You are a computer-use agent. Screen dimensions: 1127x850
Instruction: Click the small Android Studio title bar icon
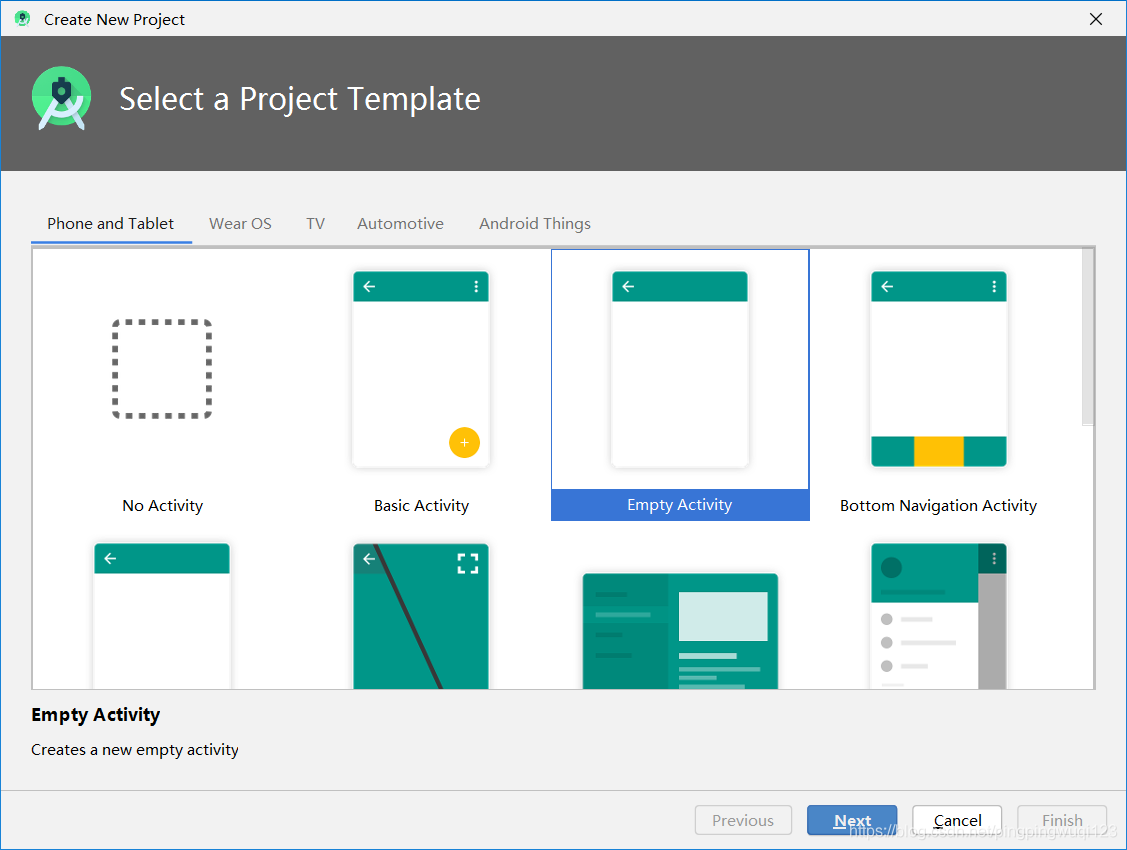pyautogui.click(x=22, y=19)
